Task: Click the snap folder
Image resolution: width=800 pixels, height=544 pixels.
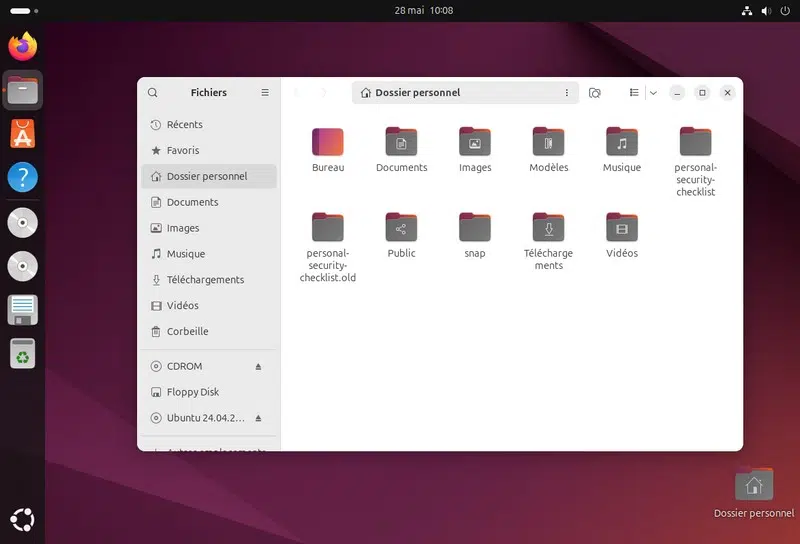Action: pyautogui.click(x=475, y=229)
